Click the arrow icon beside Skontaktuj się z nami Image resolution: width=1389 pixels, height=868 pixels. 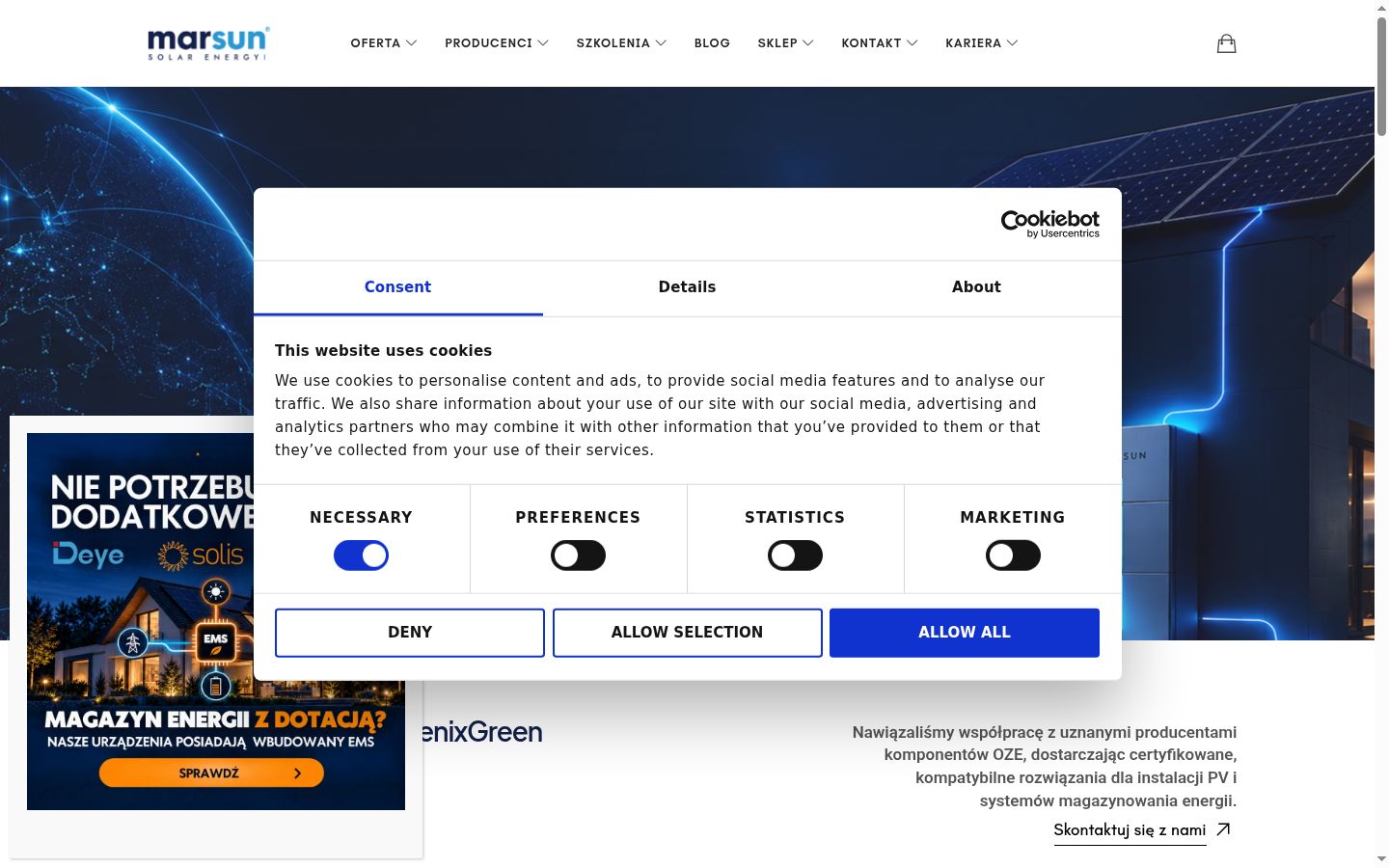point(1223,829)
